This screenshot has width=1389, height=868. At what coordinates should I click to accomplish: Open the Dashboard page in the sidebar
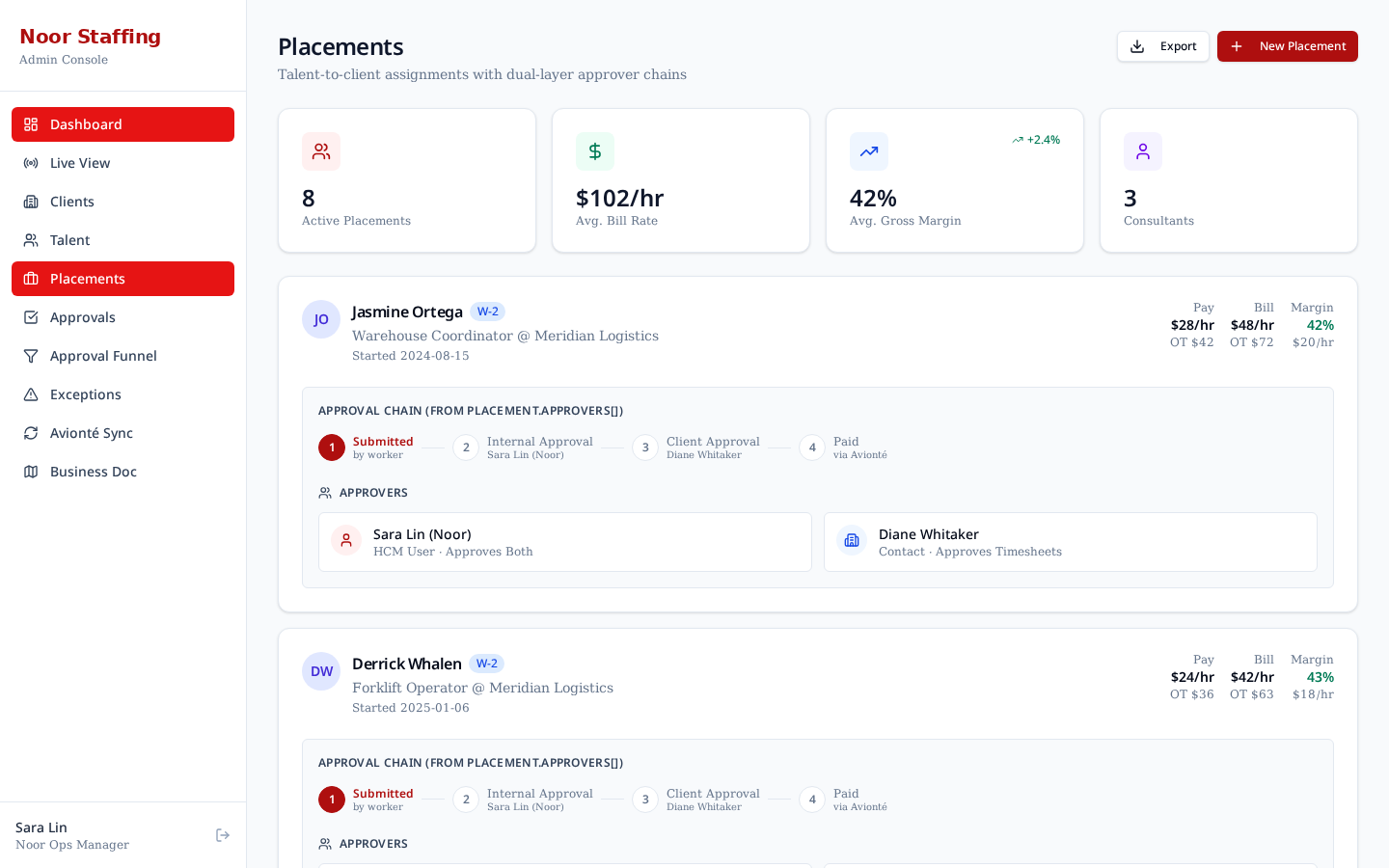pyautogui.click(x=123, y=124)
